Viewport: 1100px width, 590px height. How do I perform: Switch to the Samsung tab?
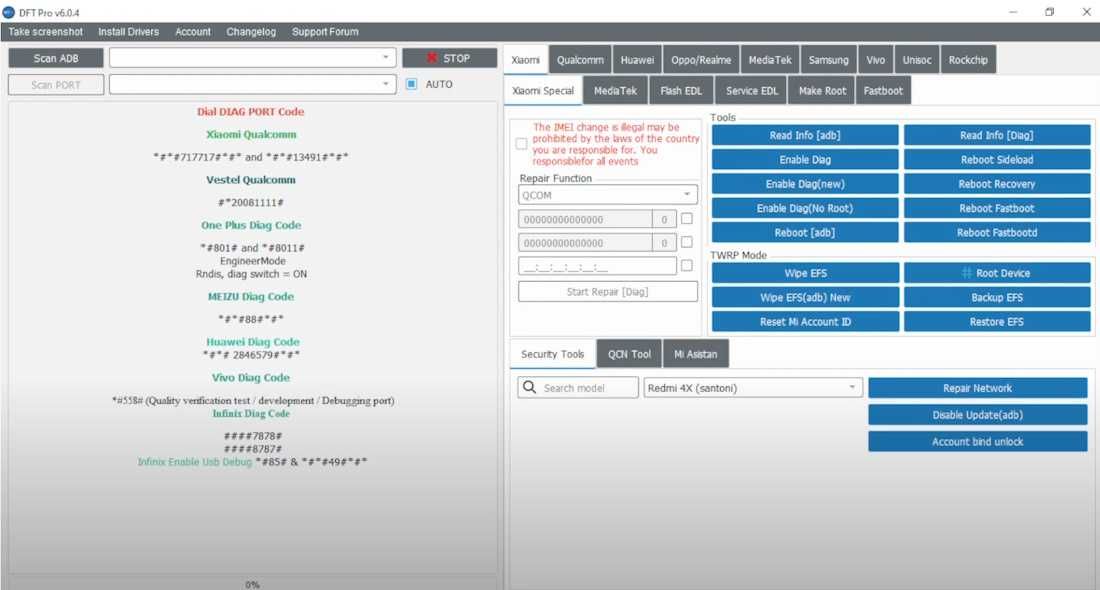pos(829,60)
